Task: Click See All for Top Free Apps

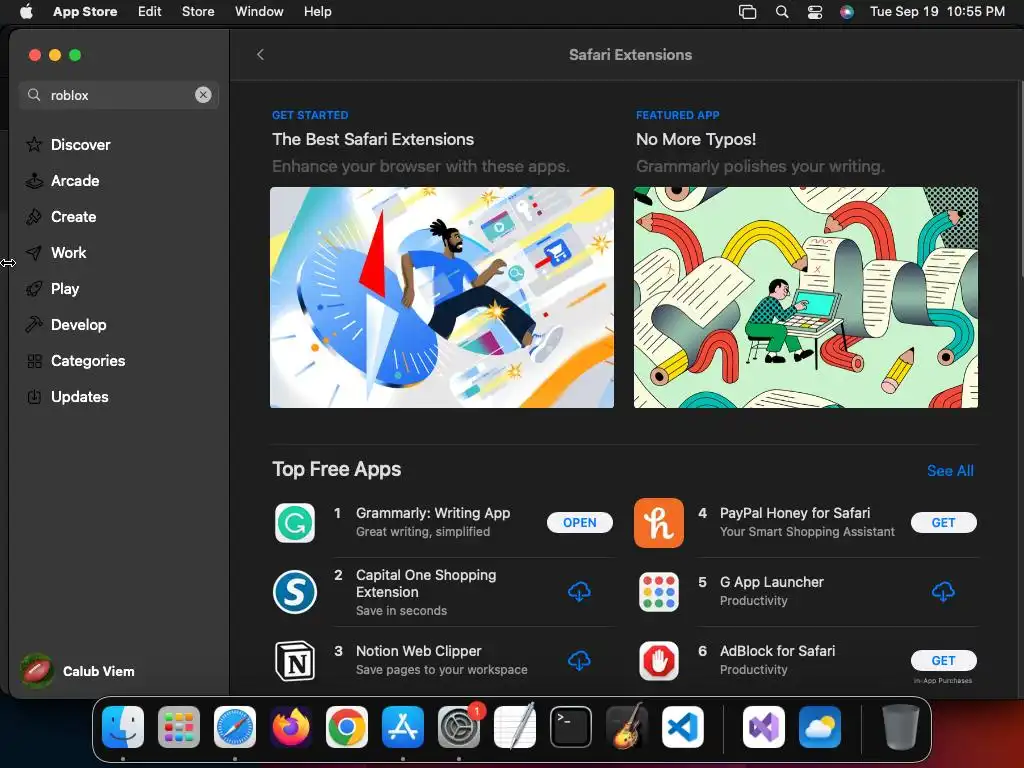Action: (950, 470)
